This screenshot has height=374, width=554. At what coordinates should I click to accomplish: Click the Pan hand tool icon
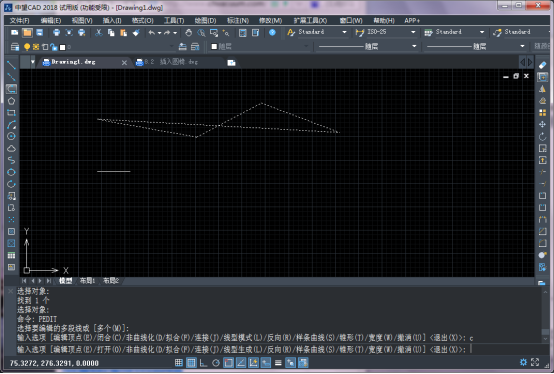[189, 32]
